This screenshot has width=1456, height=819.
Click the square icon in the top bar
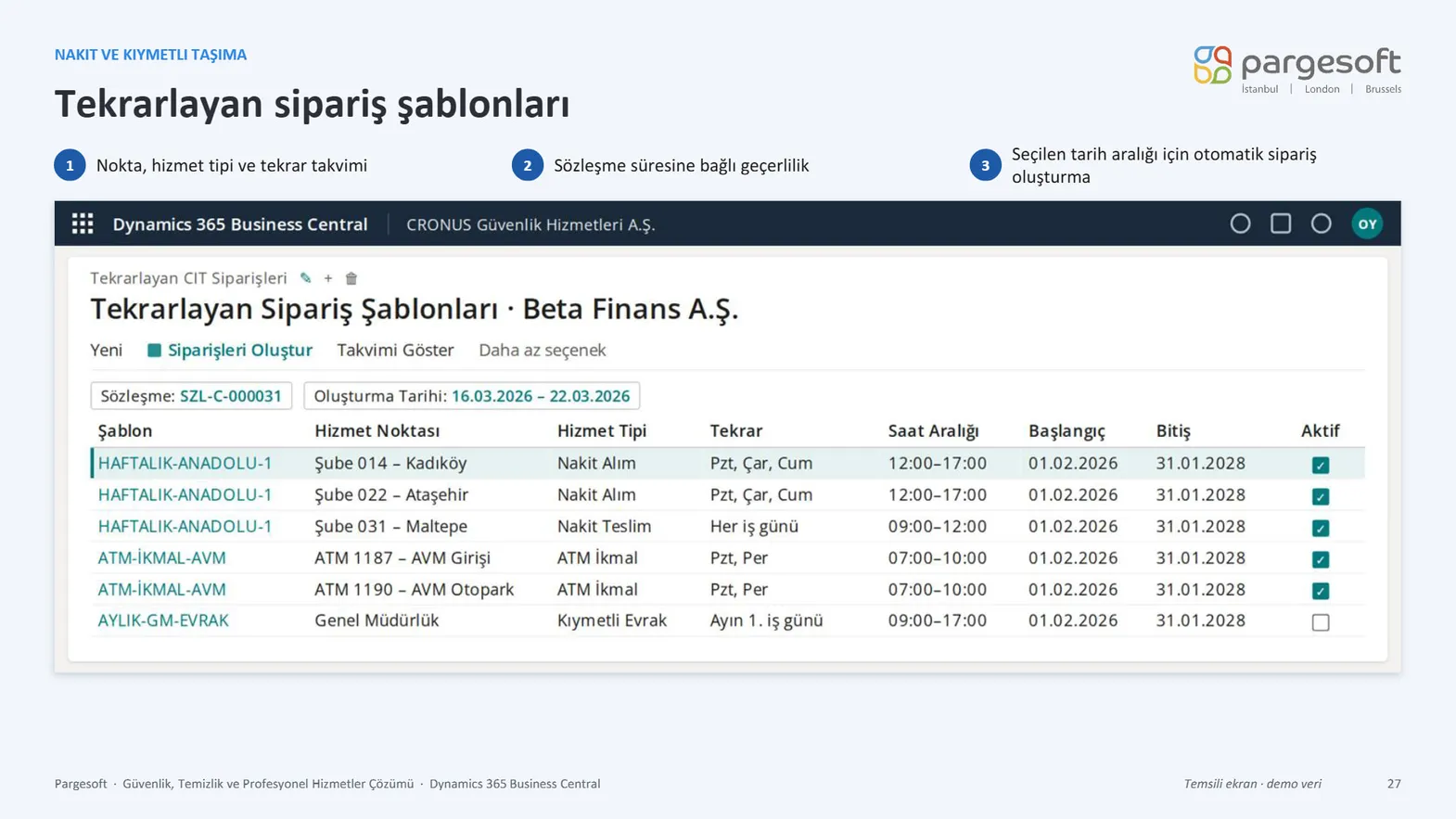pyautogui.click(x=1281, y=224)
